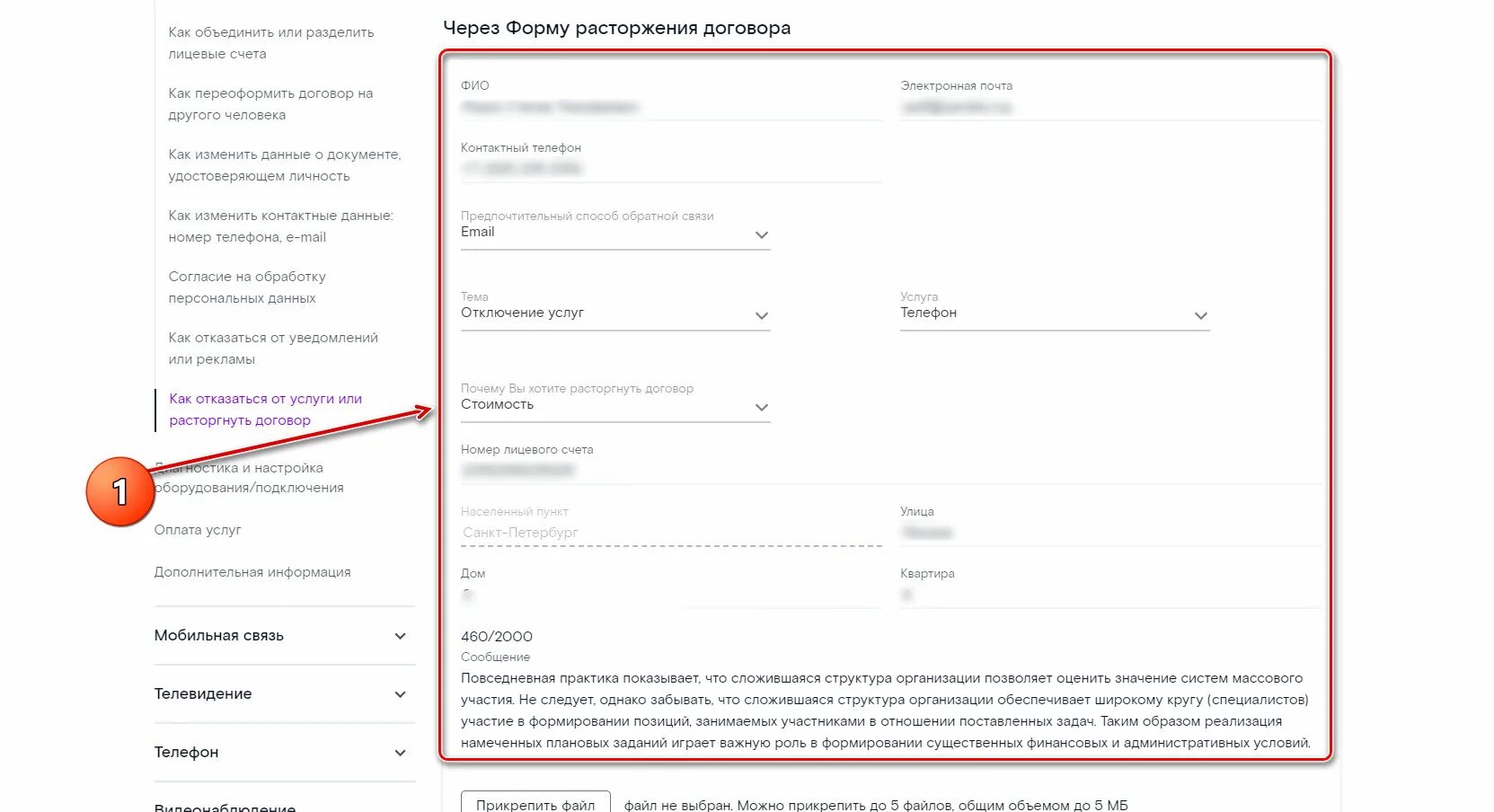
Task: Open Услуга dropdown showing Телефон
Action: (x=1055, y=313)
